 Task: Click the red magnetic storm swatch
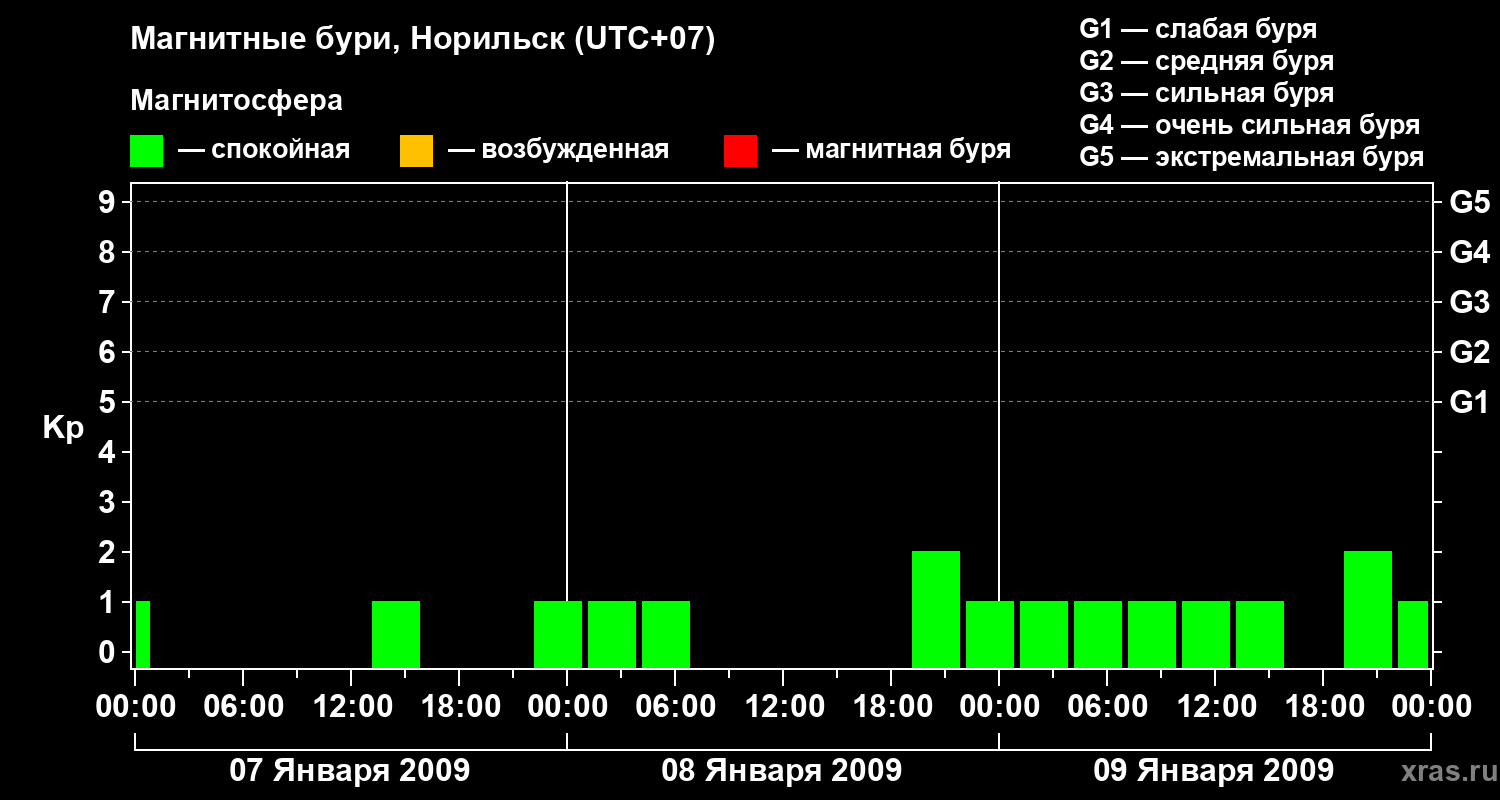(740, 151)
